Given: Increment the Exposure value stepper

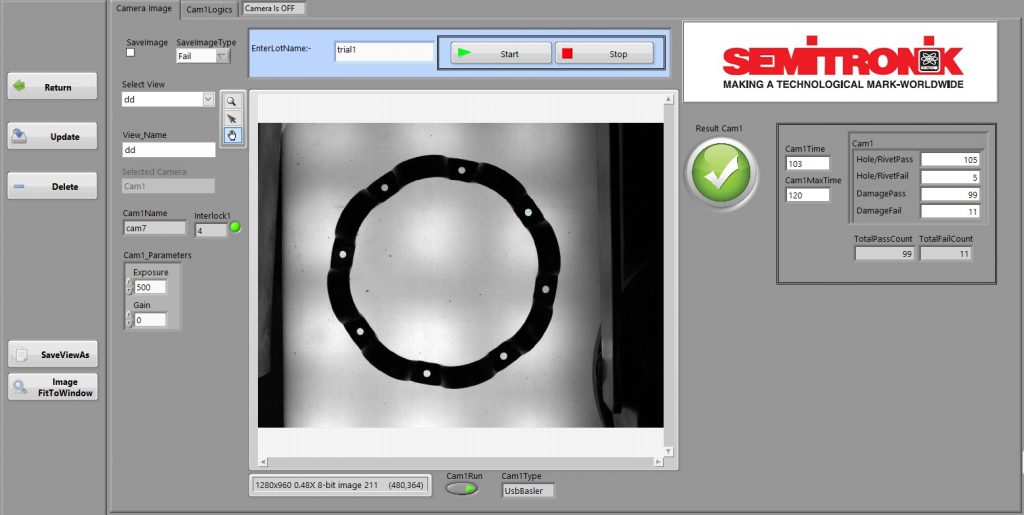Looking at the screenshot, I should [x=129, y=283].
